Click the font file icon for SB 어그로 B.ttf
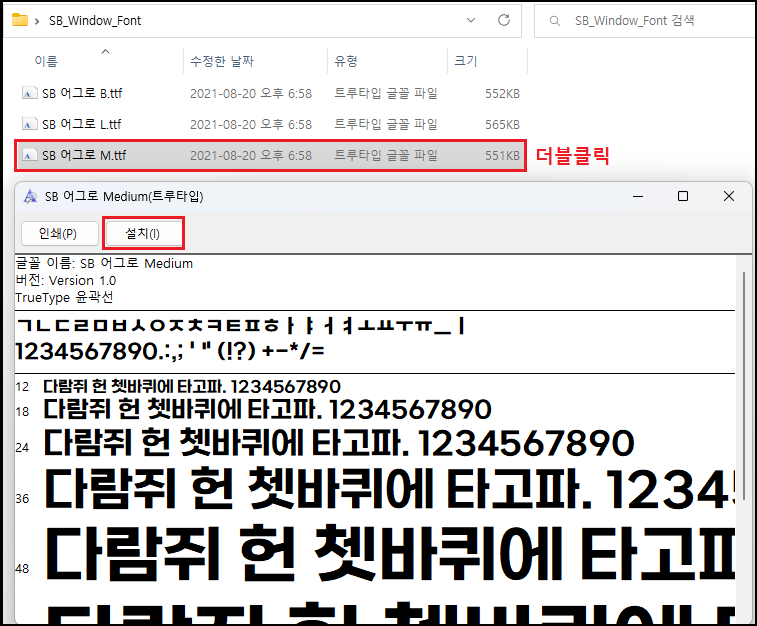This screenshot has width=757, height=626. click(29, 93)
